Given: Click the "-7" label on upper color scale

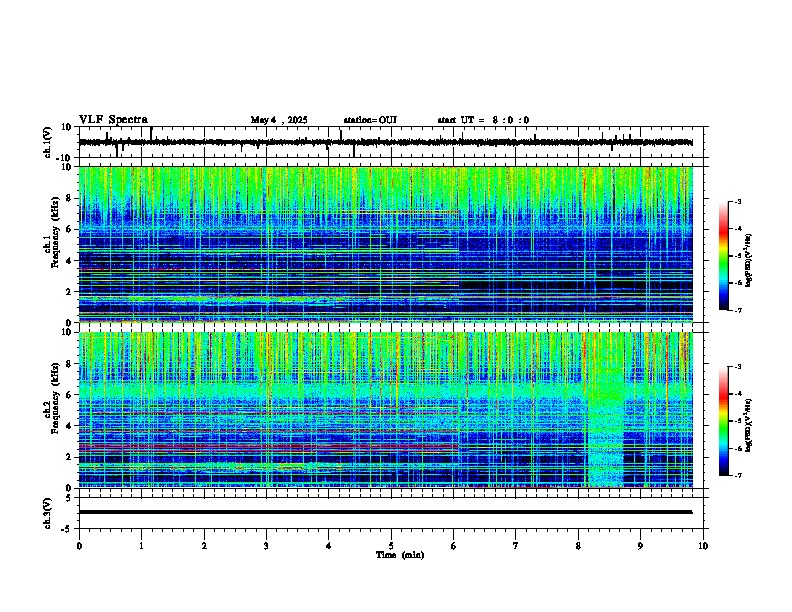Looking at the screenshot, I should point(738,310).
